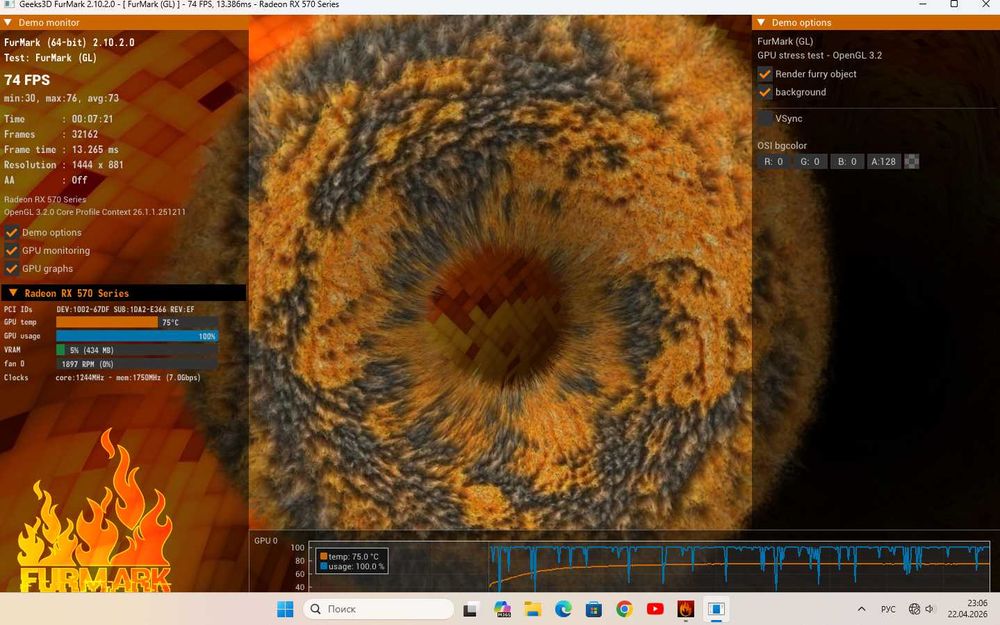Collapse the Demo options panel on right
This screenshot has height=625, width=1000.
(x=760, y=22)
